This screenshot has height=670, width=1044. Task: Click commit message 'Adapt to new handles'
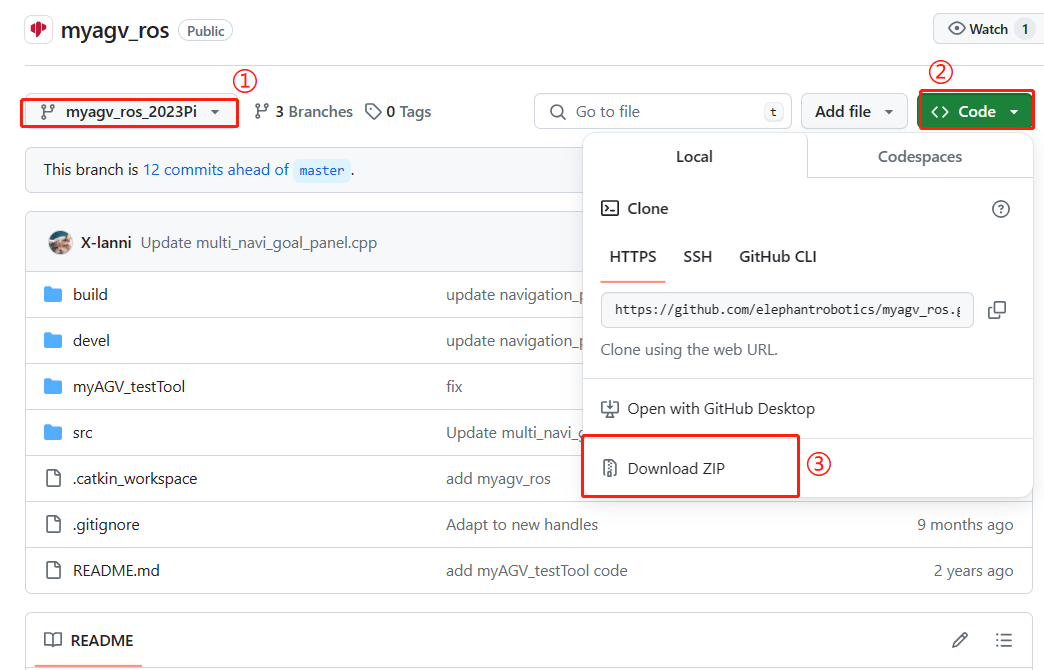pyautogui.click(x=522, y=525)
